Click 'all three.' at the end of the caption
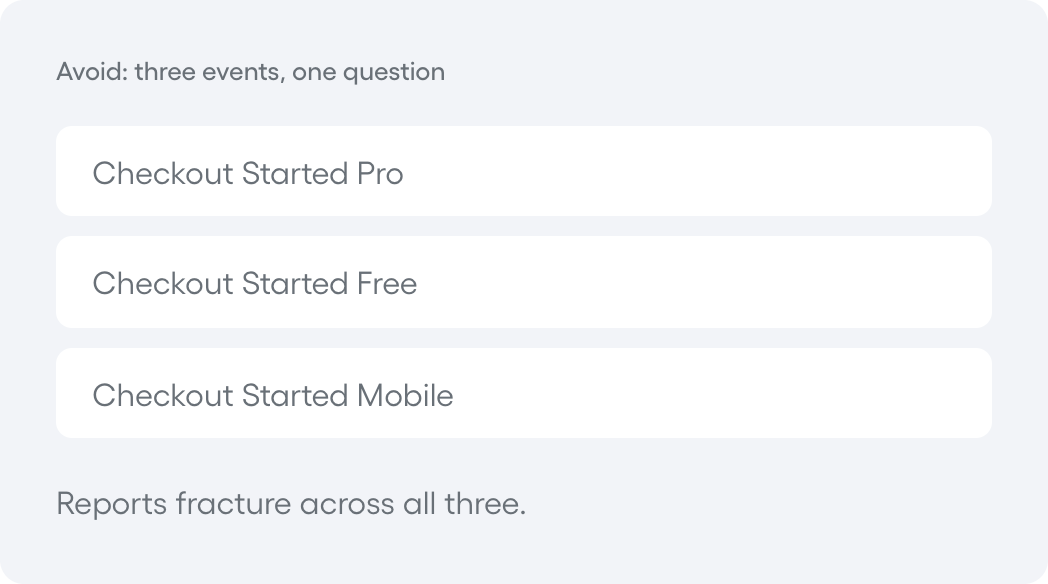 (x=465, y=504)
